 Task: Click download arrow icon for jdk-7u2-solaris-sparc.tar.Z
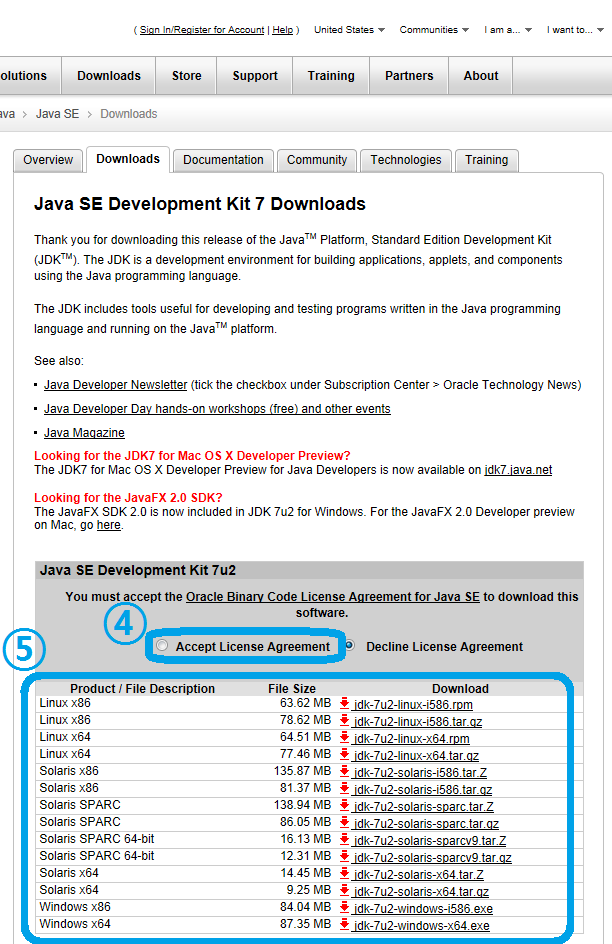pos(344,805)
